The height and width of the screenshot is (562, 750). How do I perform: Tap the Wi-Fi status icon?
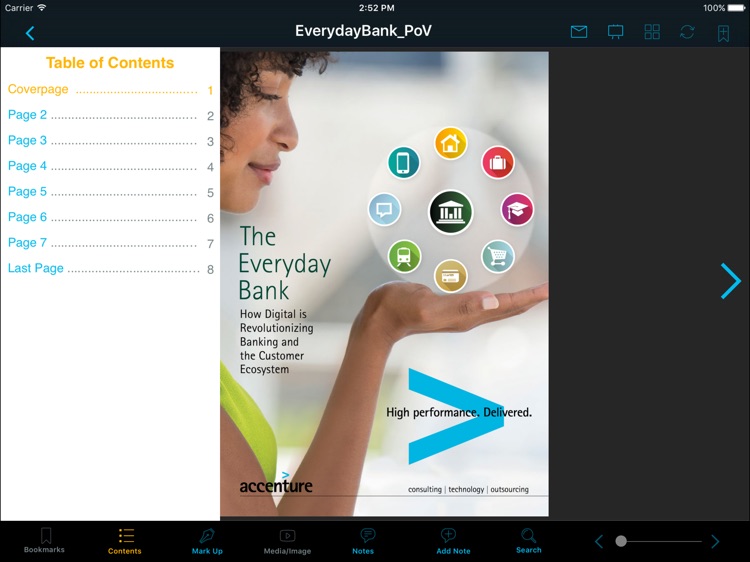coord(42,8)
